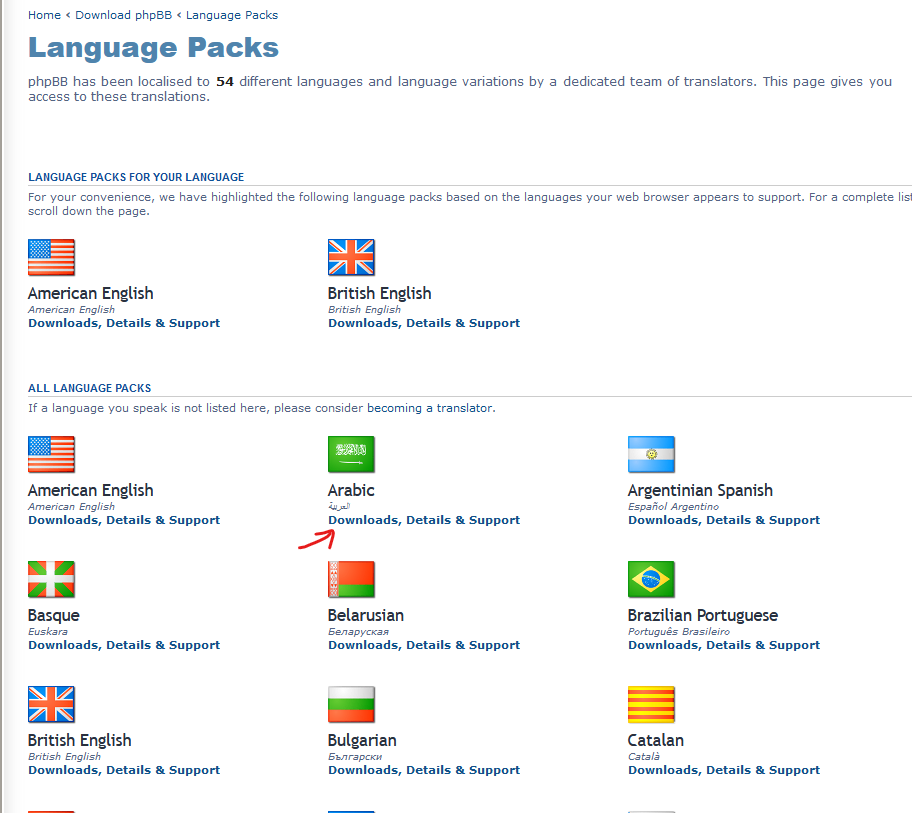Viewport: 912px width, 813px height.
Task: Click American English flag in highlighted language section
Action: (51, 257)
